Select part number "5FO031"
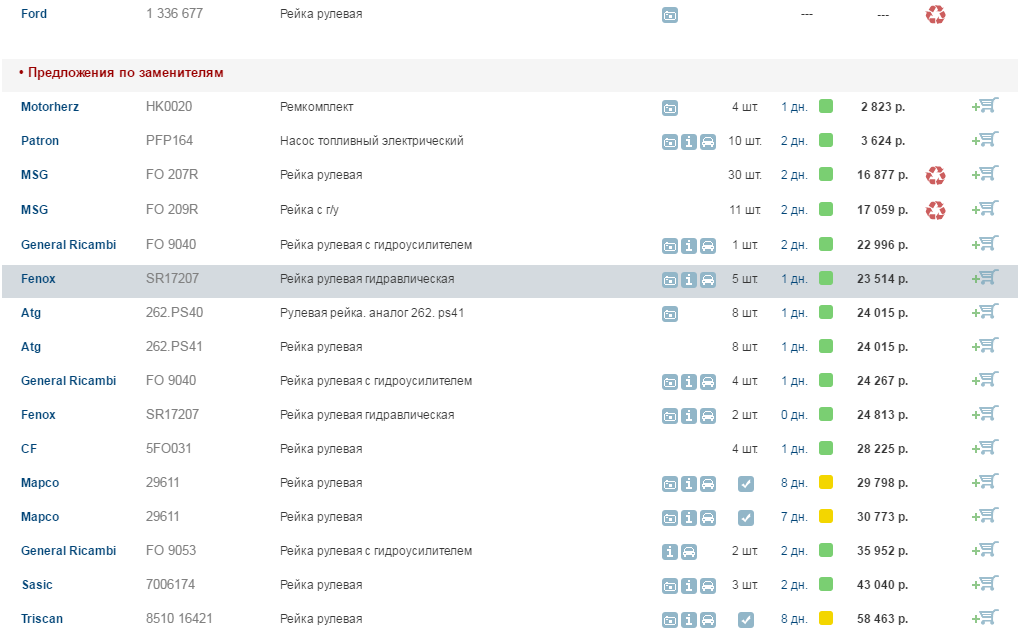 (169, 449)
